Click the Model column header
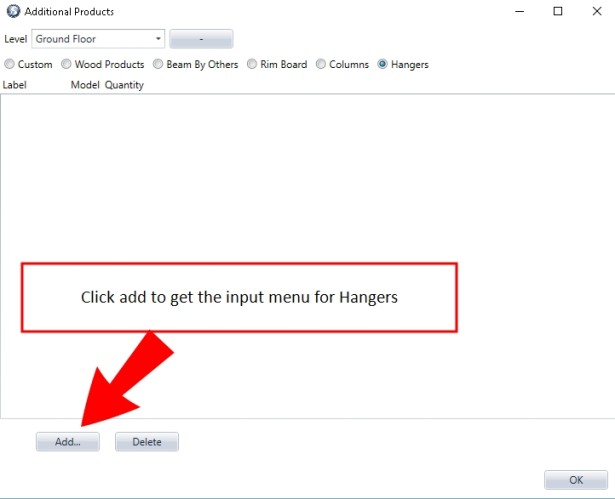 85,85
